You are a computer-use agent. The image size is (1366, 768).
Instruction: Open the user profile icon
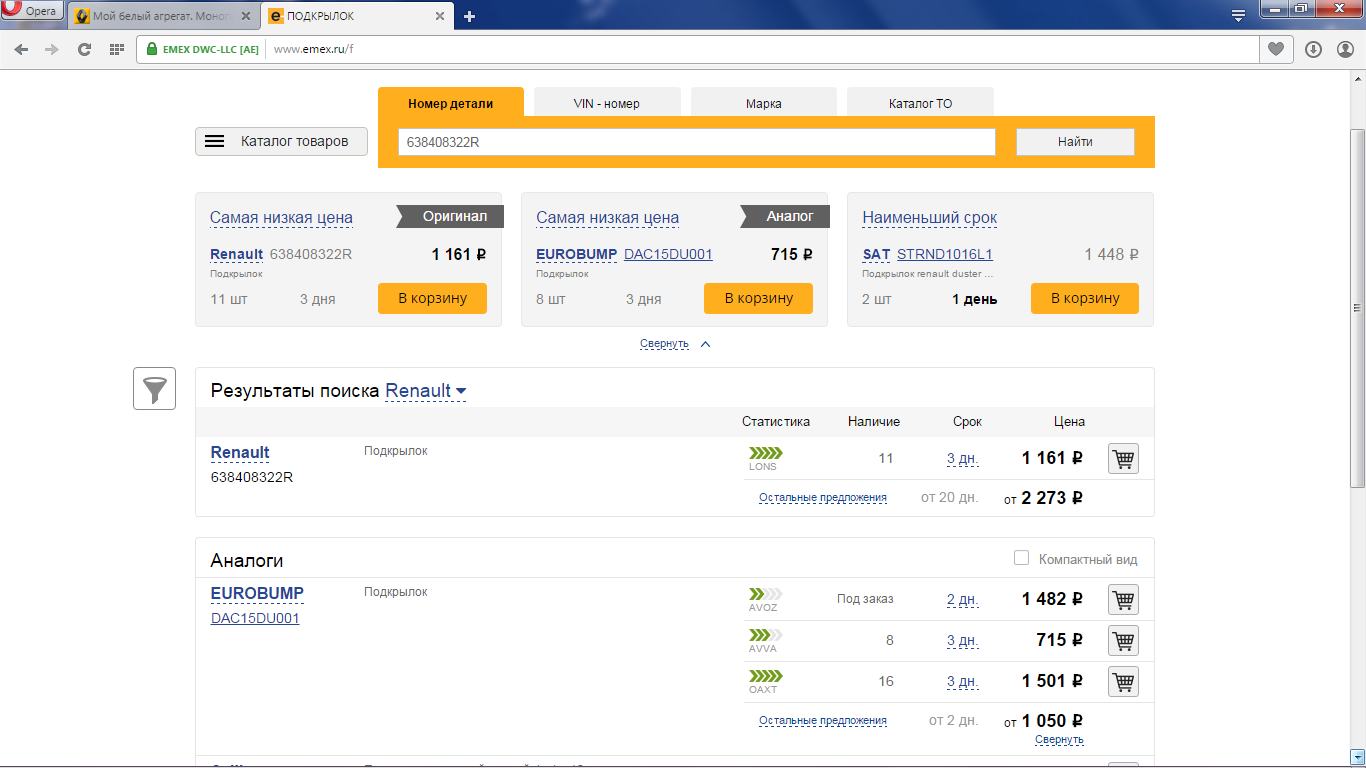(x=1345, y=49)
